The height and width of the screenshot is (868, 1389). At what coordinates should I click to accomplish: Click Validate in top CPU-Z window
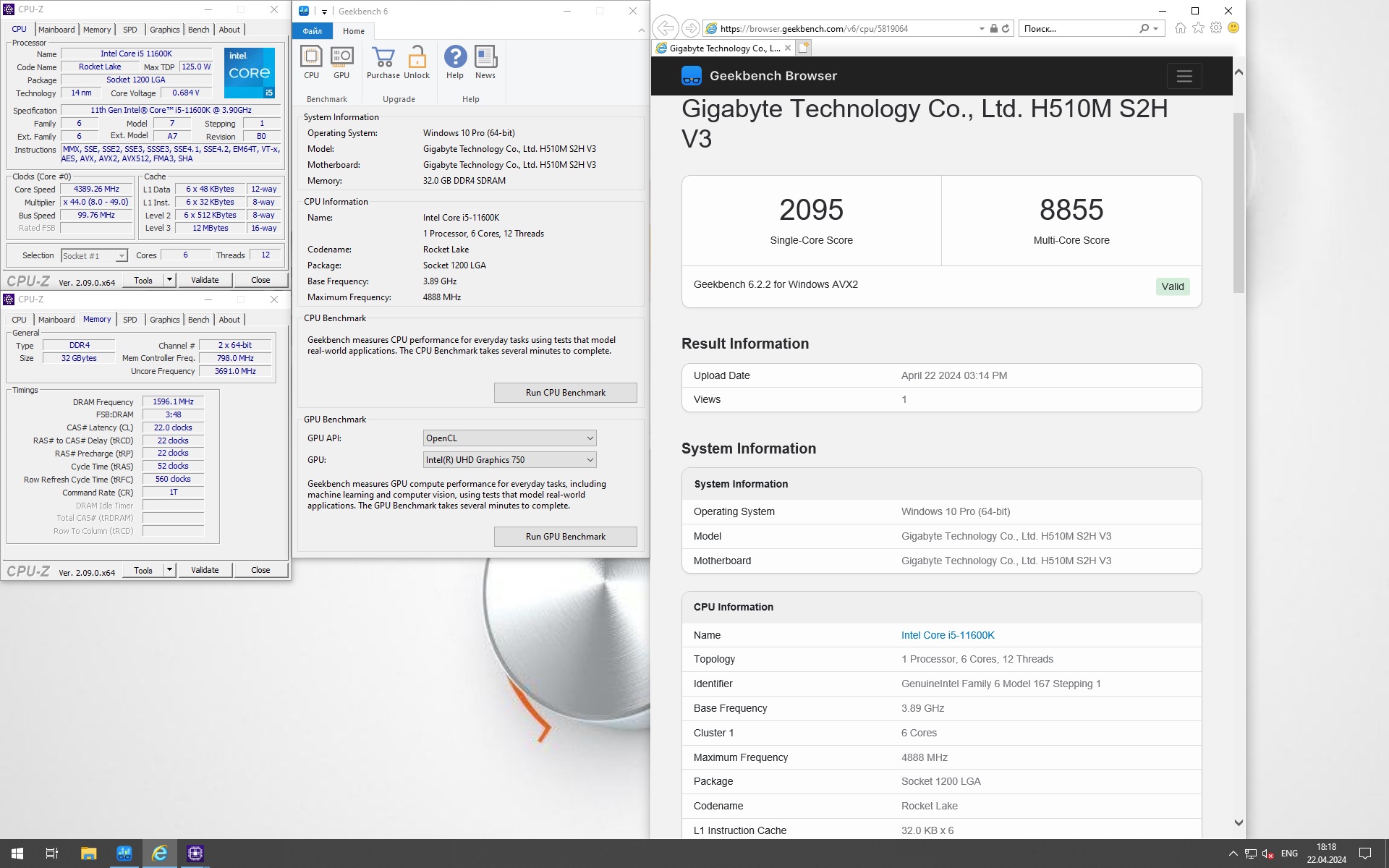point(205,280)
